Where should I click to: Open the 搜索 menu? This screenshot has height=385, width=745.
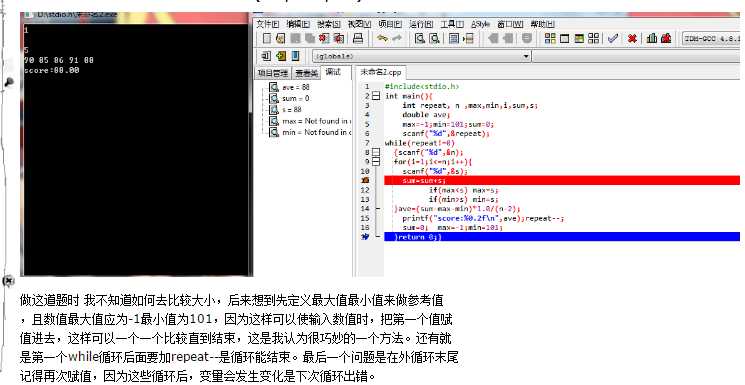[x=329, y=24]
